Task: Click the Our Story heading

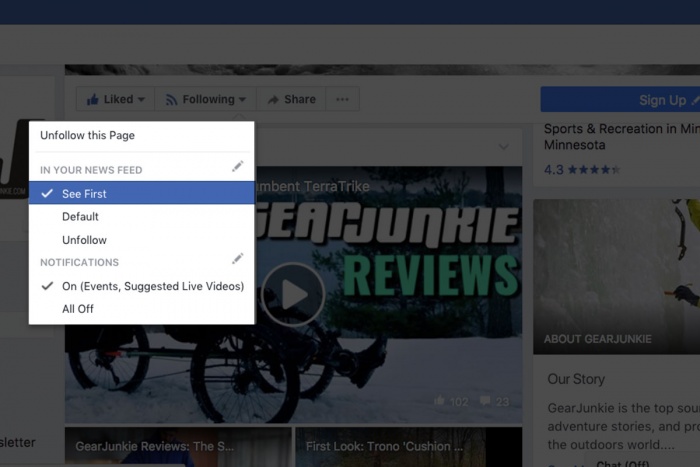Action: [576, 379]
